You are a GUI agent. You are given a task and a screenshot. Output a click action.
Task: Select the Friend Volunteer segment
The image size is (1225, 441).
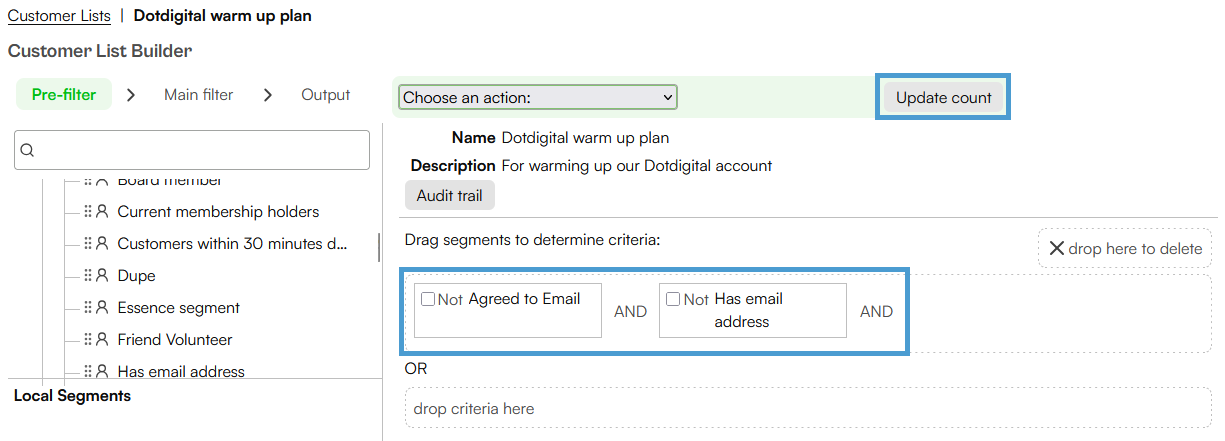pos(174,340)
